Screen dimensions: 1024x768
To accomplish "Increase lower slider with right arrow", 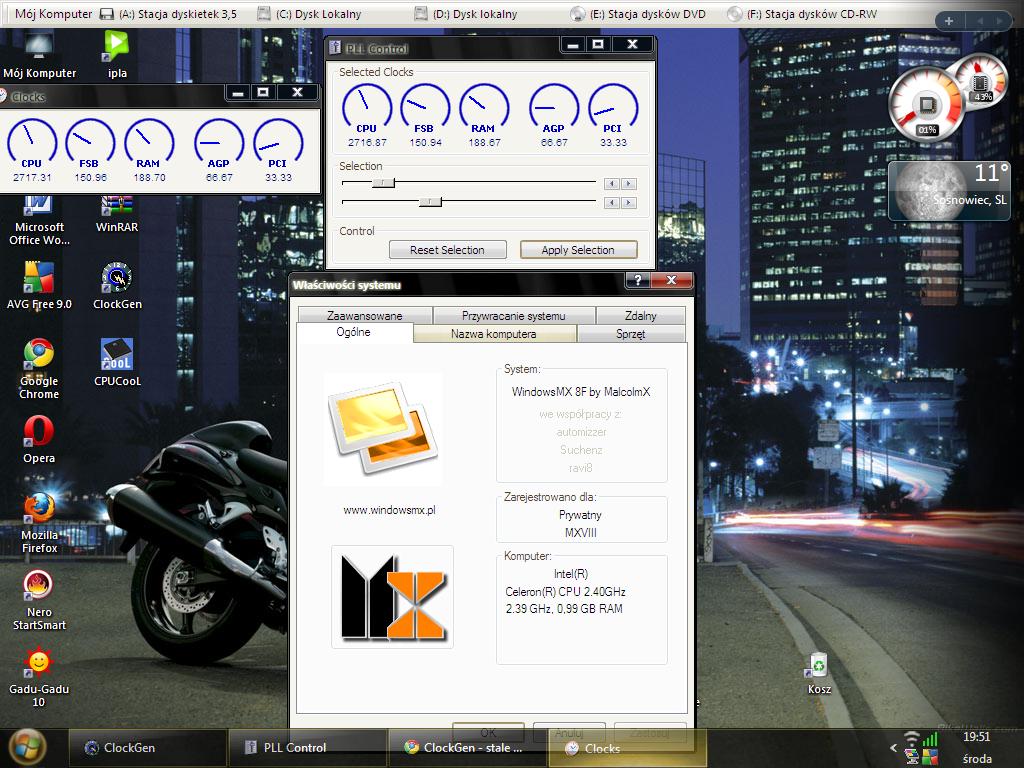I will tap(628, 202).
